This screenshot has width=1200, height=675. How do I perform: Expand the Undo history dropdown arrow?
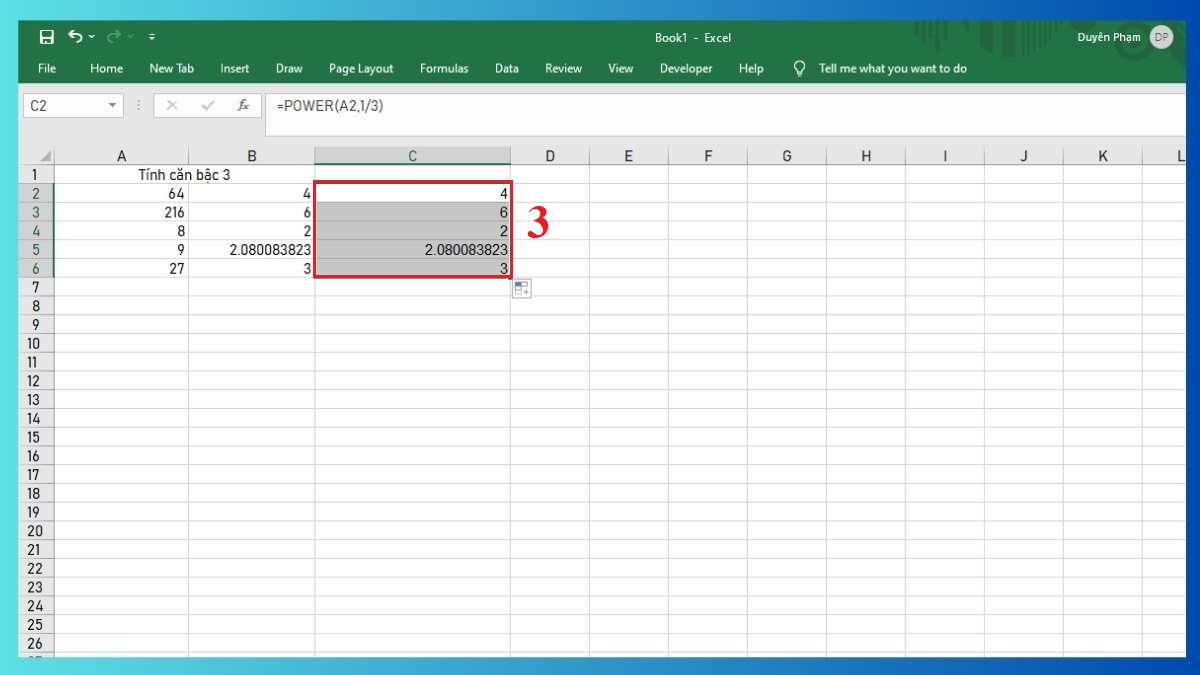(91, 36)
